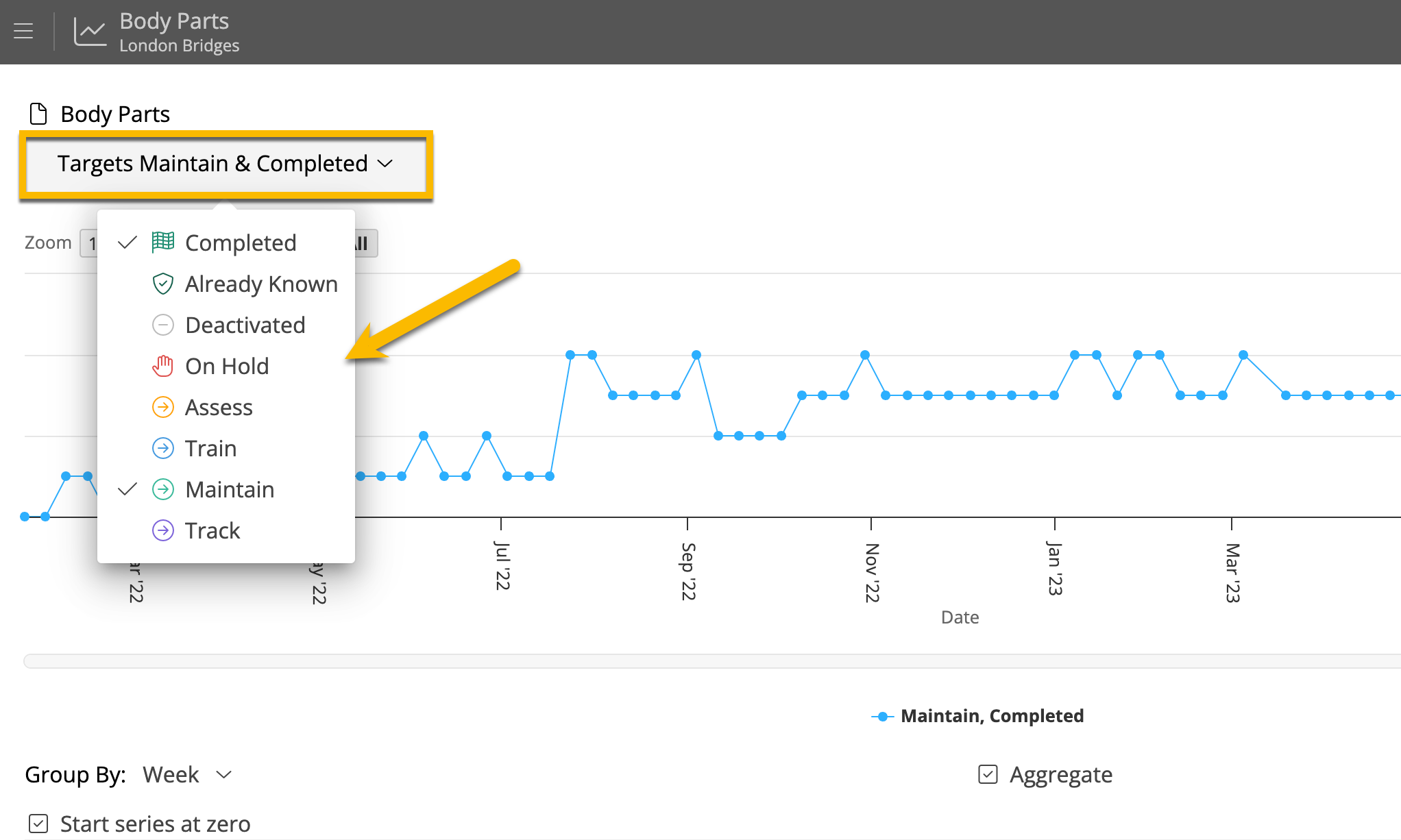Select Maintain from the status menu
Viewport: 1401px width, 840px height.
click(230, 489)
